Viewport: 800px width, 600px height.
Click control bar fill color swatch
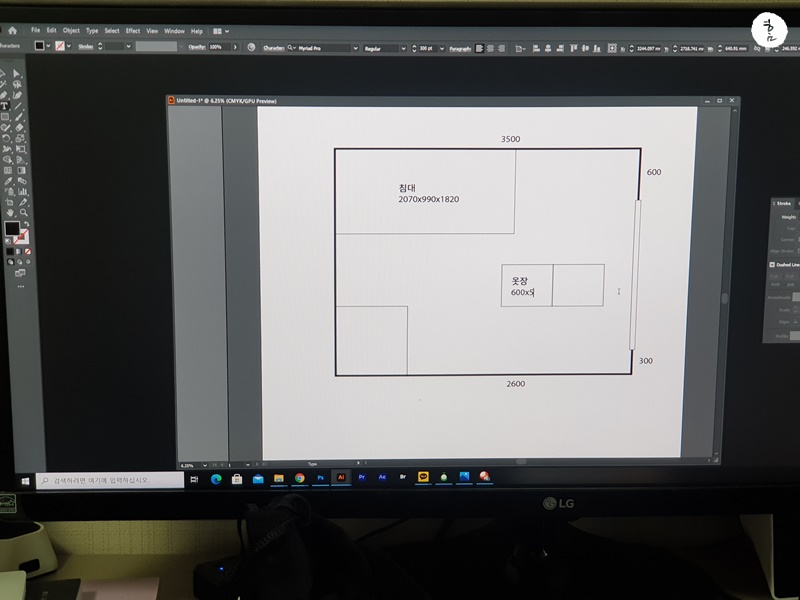click(39, 46)
